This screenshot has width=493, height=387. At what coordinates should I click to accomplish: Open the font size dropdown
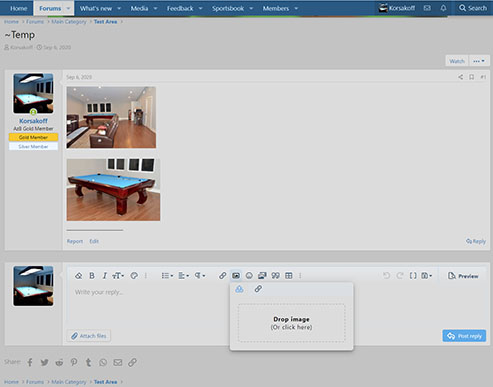118,276
